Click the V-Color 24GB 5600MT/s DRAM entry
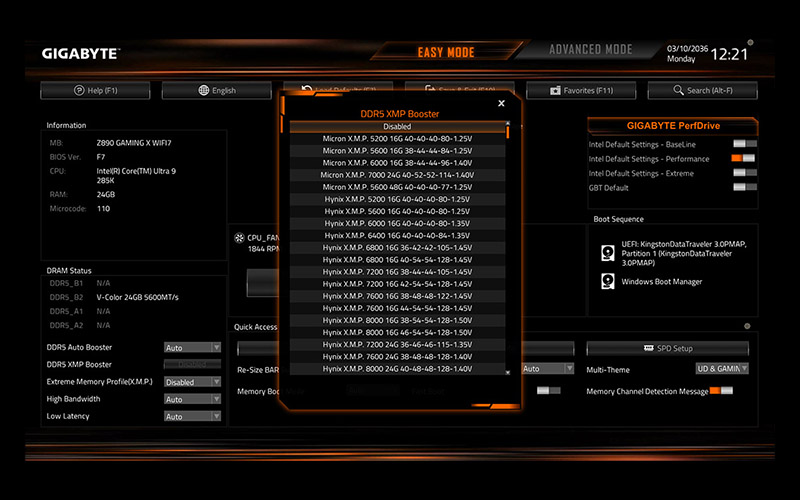The width and height of the screenshot is (800, 500). point(138,297)
